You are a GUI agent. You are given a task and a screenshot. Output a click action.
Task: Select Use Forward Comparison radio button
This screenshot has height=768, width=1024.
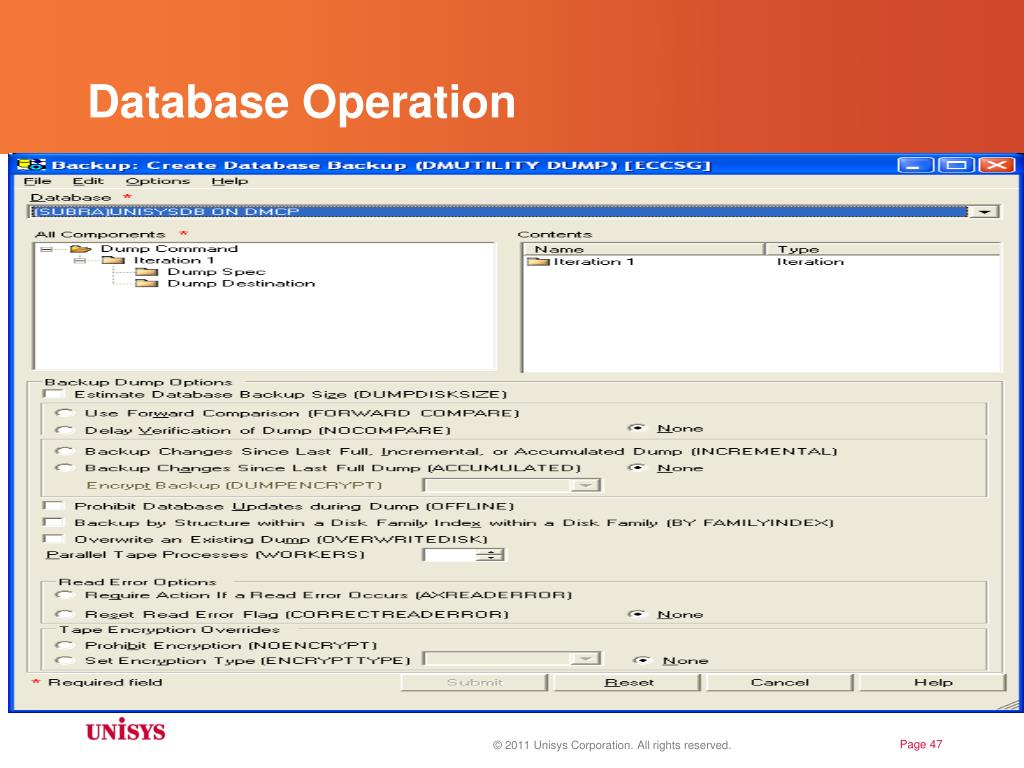point(64,413)
